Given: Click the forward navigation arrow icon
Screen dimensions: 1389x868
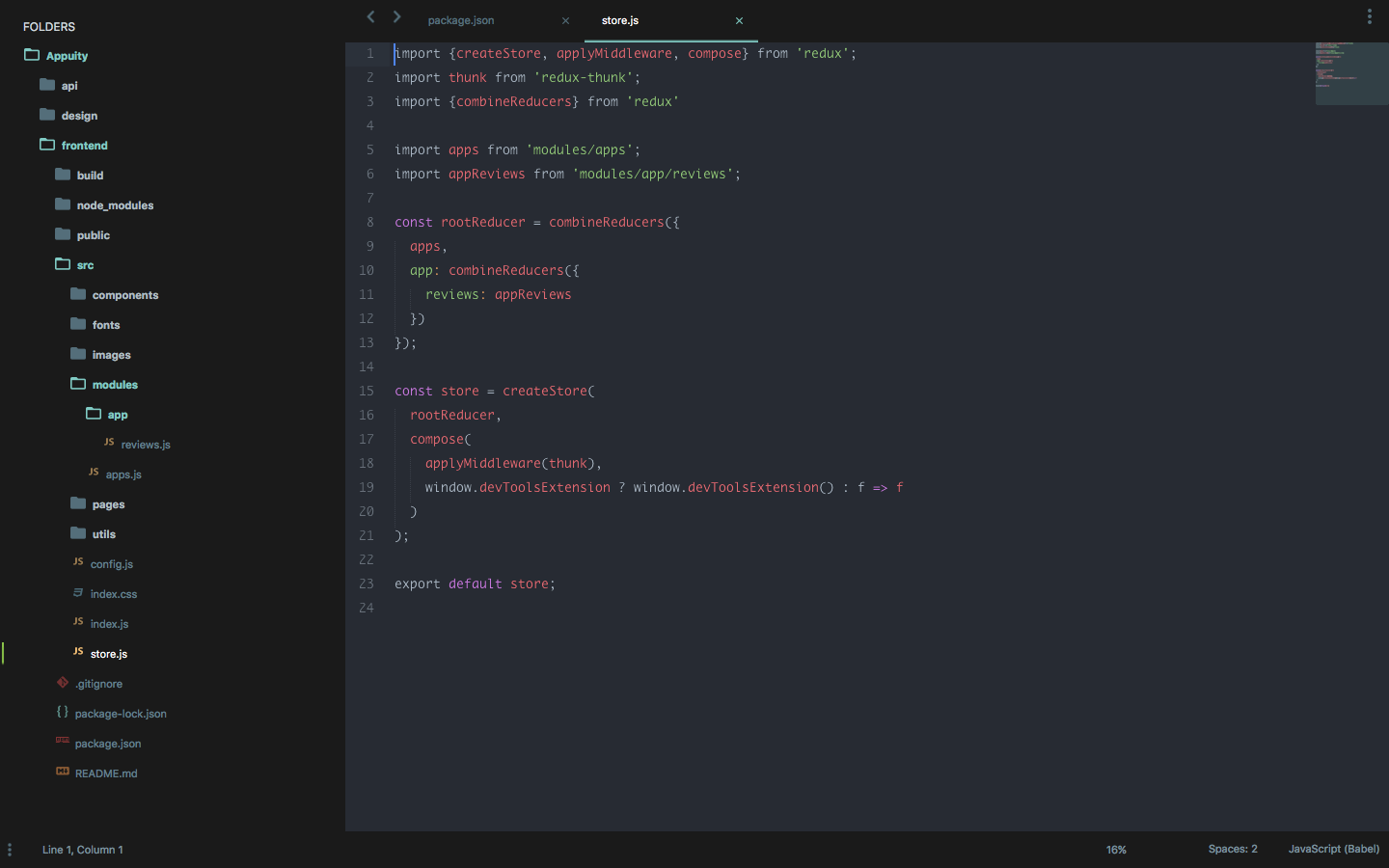Looking at the screenshot, I should coord(396,16).
